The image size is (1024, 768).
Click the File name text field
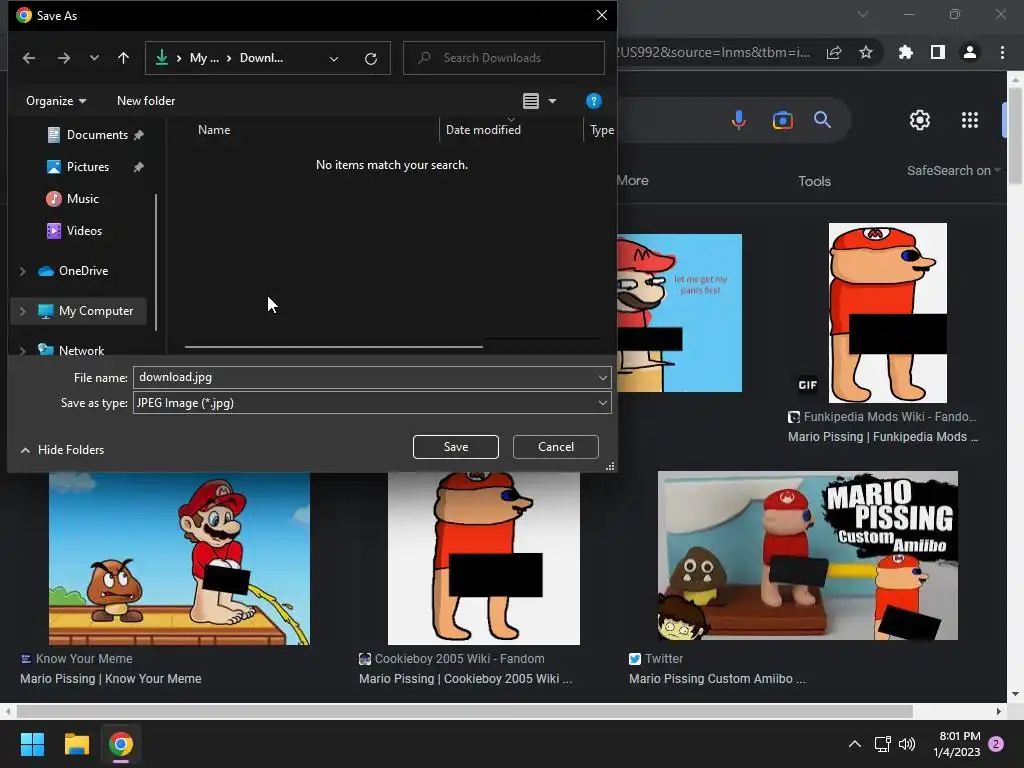(363, 377)
